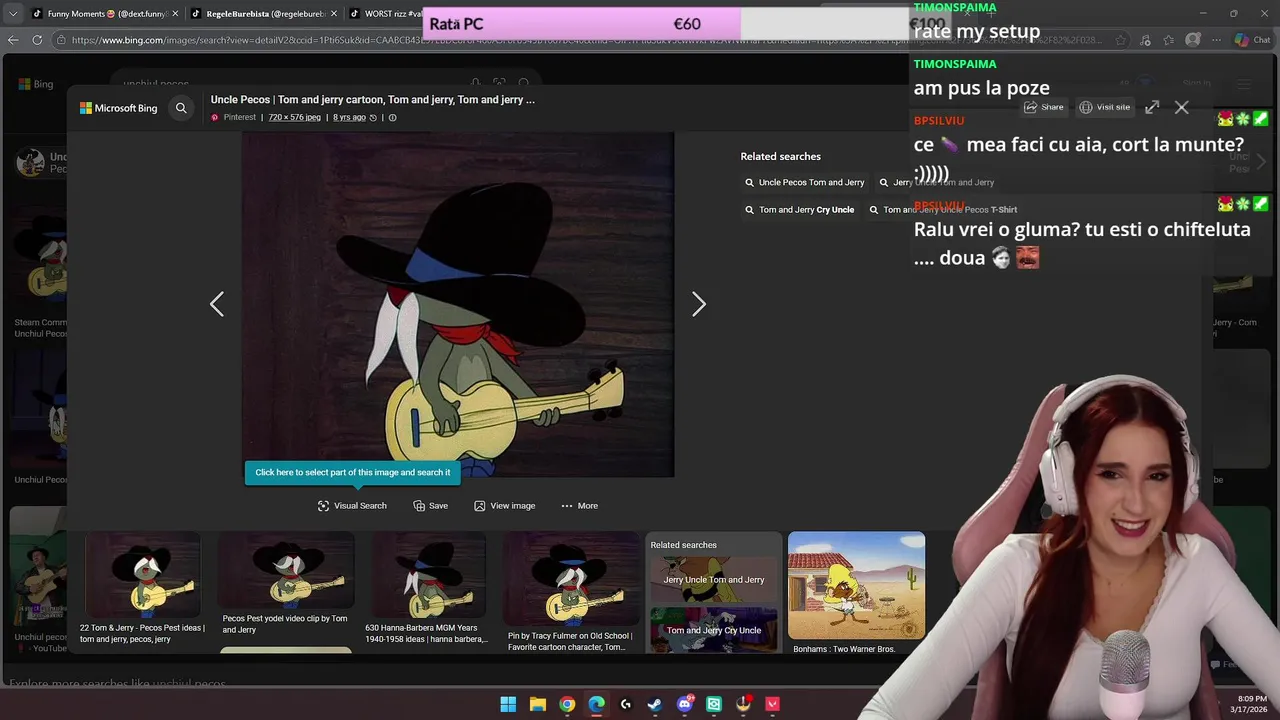This screenshot has width=1280, height=720.
Task: Open Windows Start menu
Action: pos(508,704)
